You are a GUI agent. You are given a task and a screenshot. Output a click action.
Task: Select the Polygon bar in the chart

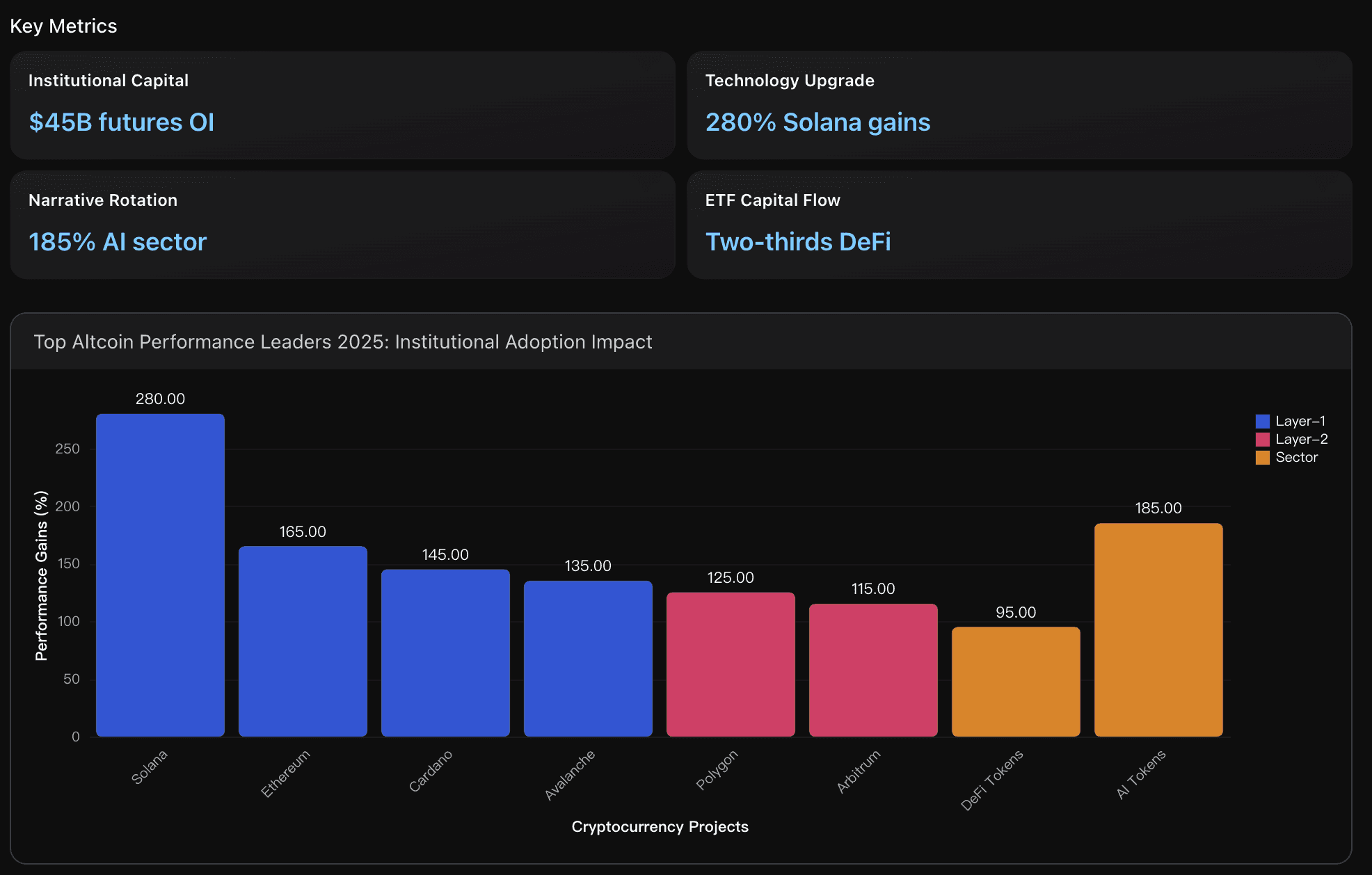pos(731,664)
